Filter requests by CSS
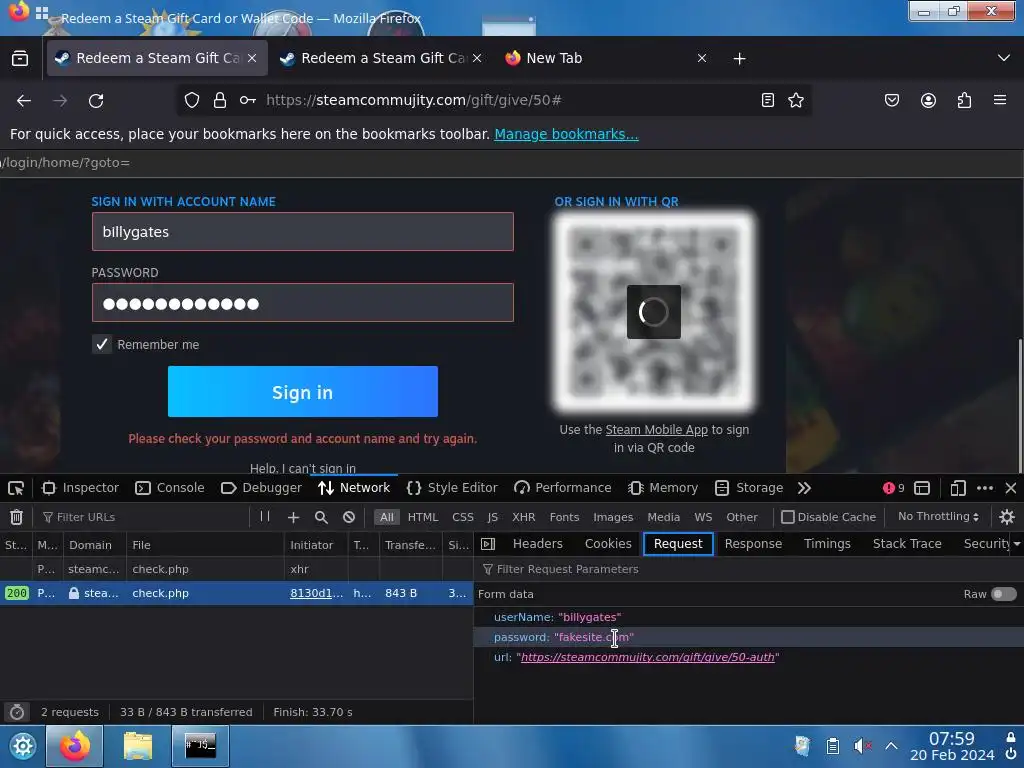 (462, 517)
